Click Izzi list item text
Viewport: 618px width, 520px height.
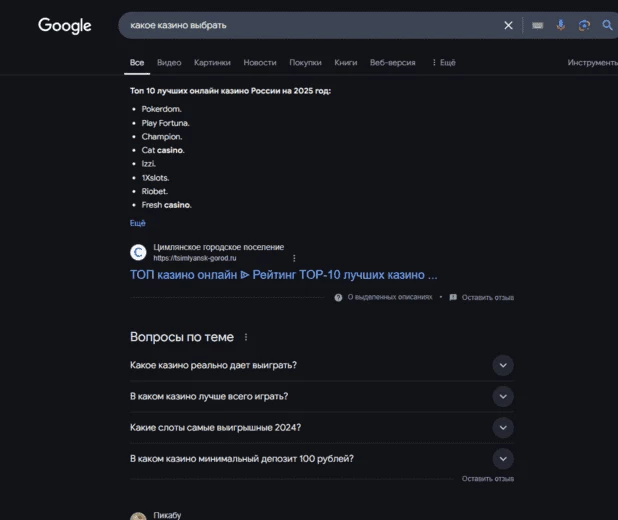[x=149, y=164]
